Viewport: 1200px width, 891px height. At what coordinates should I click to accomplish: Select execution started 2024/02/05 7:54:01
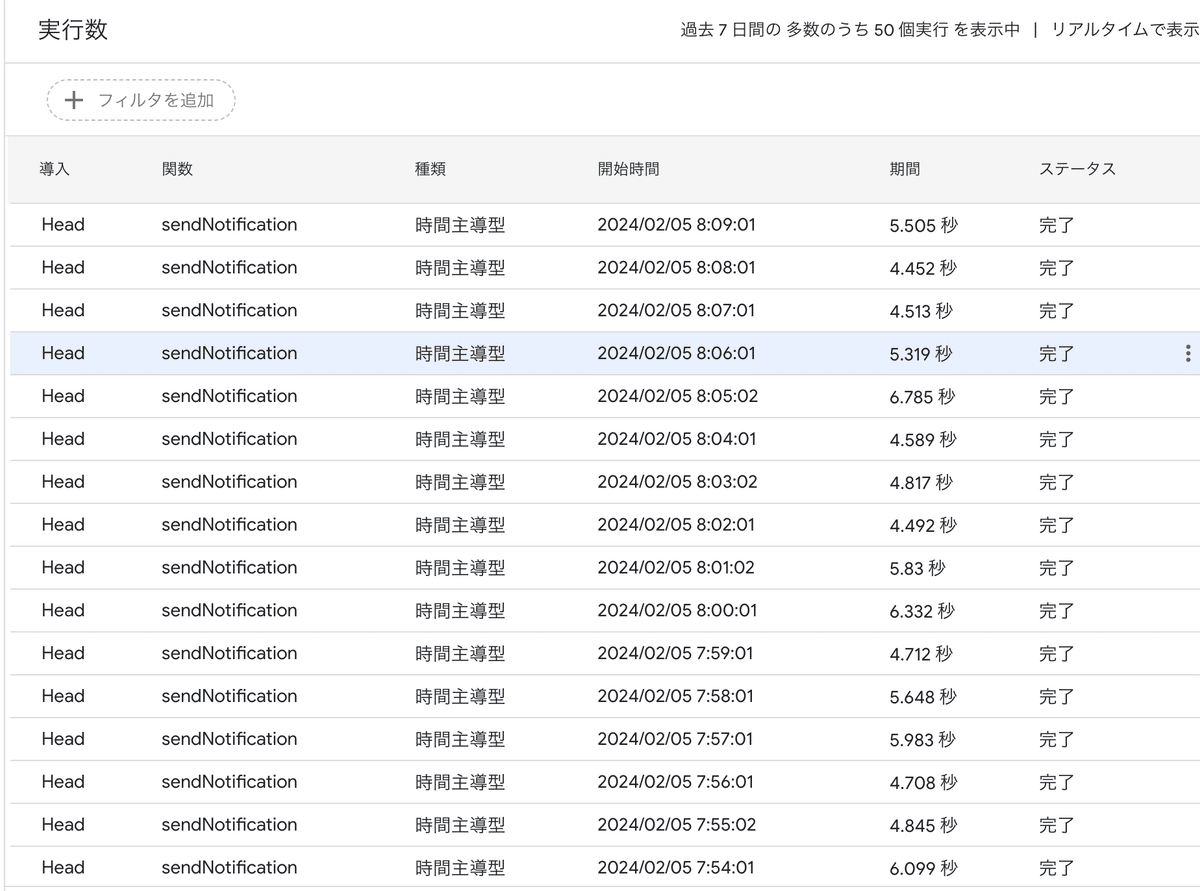coord(605,868)
